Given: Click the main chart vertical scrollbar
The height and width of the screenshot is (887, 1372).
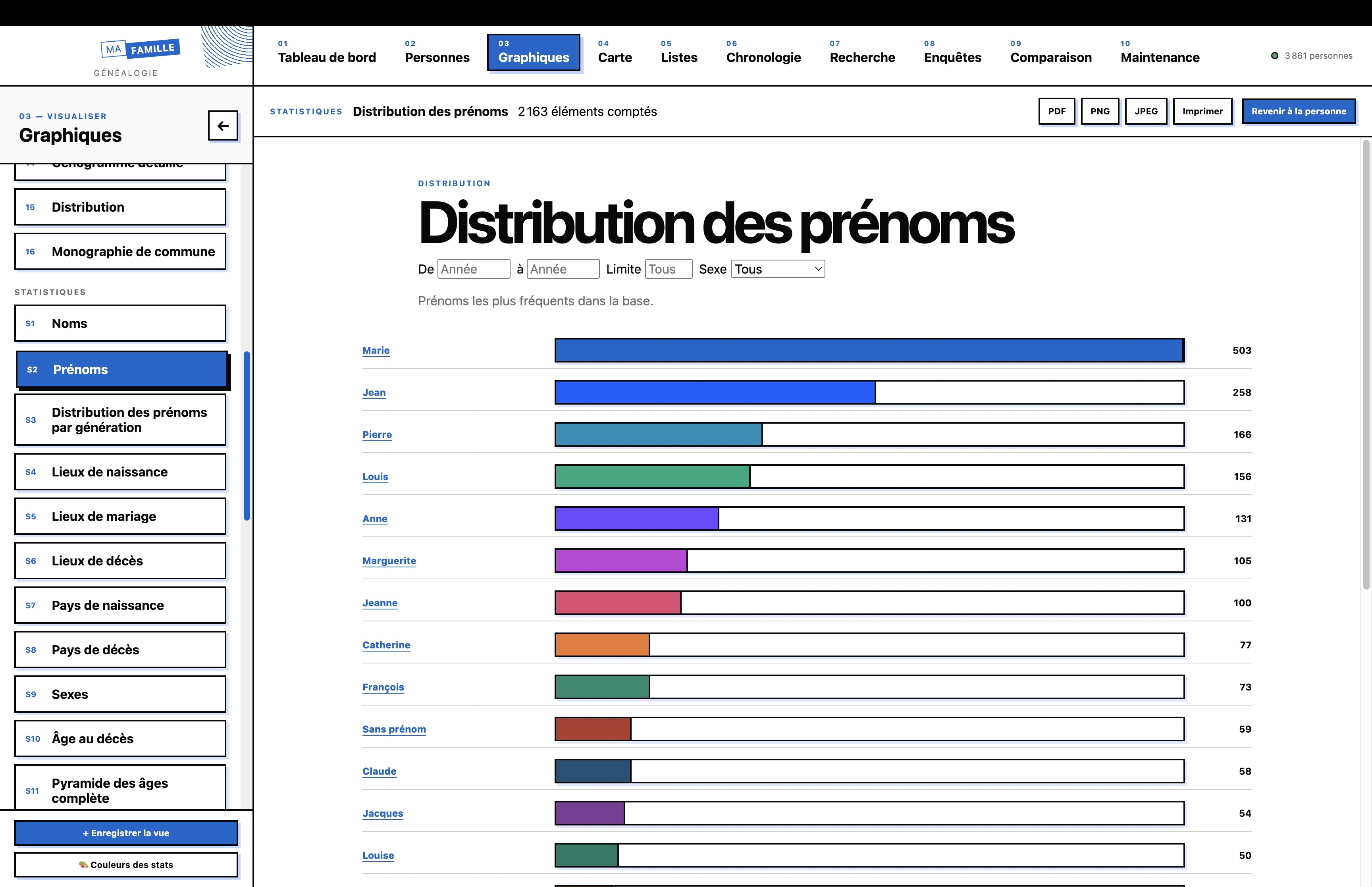Looking at the screenshot, I should (1366, 364).
